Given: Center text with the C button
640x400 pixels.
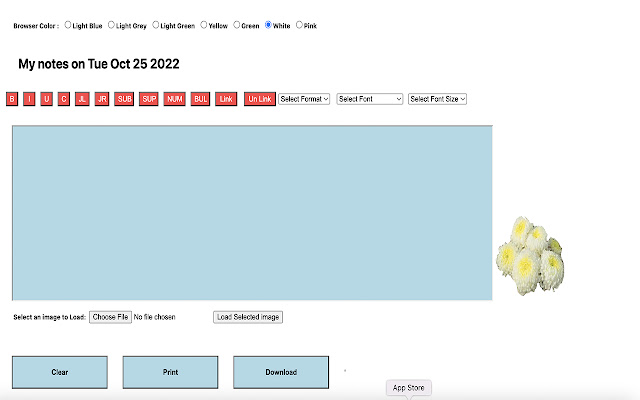Looking at the screenshot, I should point(63,99).
